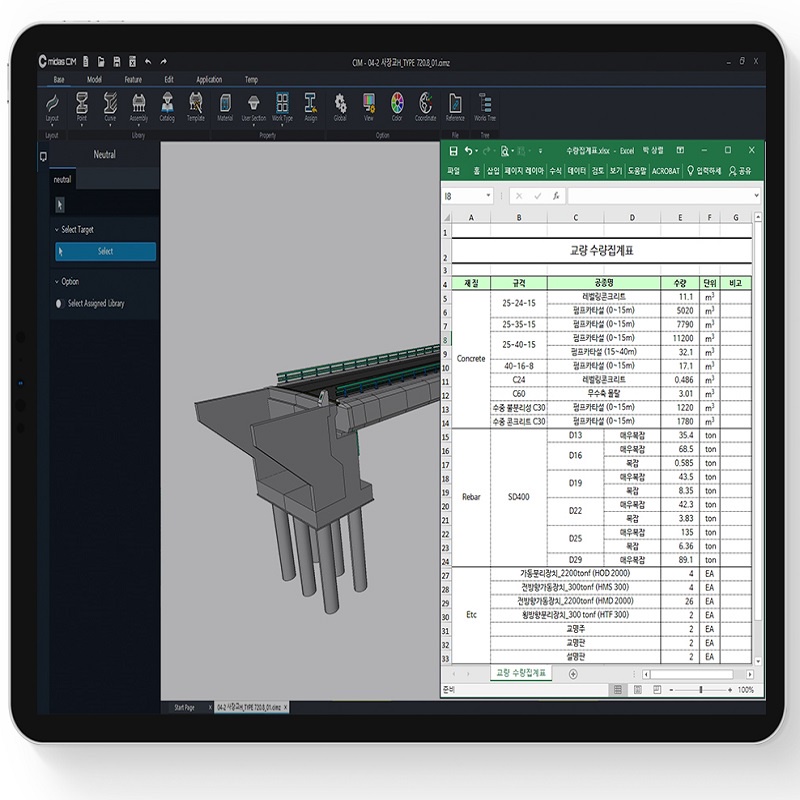Click the Assign property icon

point(311,108)
